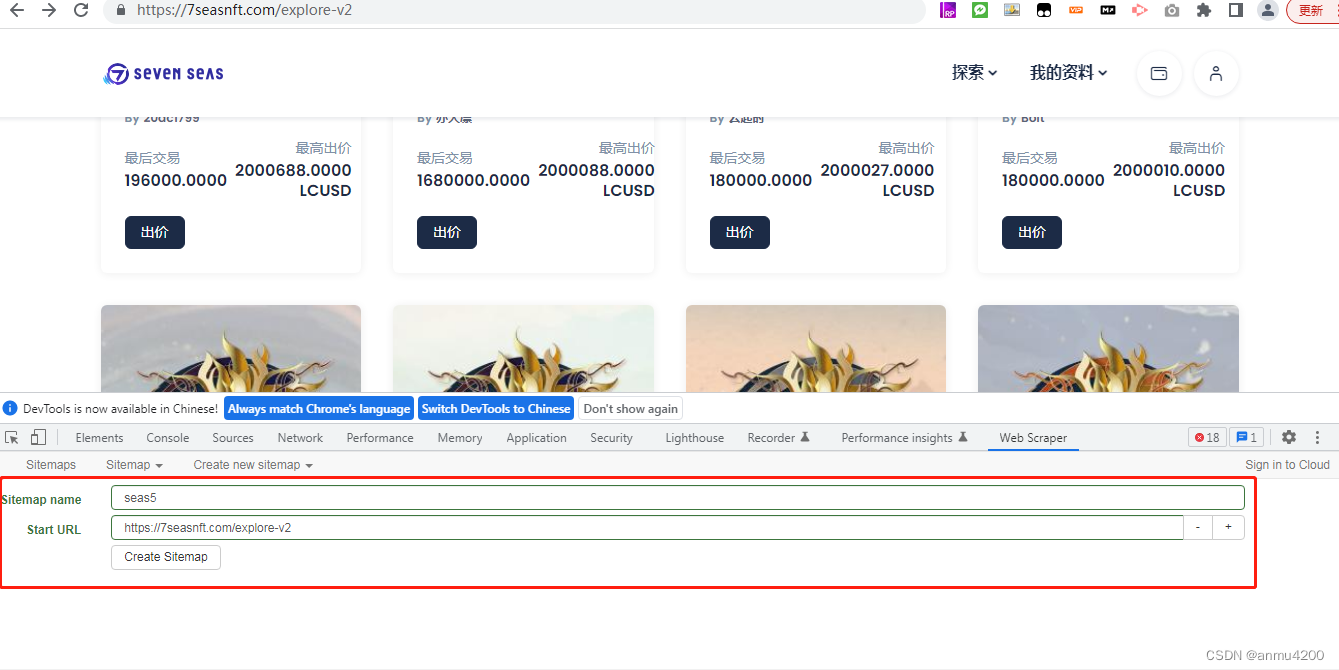Viewport: 1339px width, 670px height.
Task: Switch to the Memory tab
Action: tap(460, 438)
